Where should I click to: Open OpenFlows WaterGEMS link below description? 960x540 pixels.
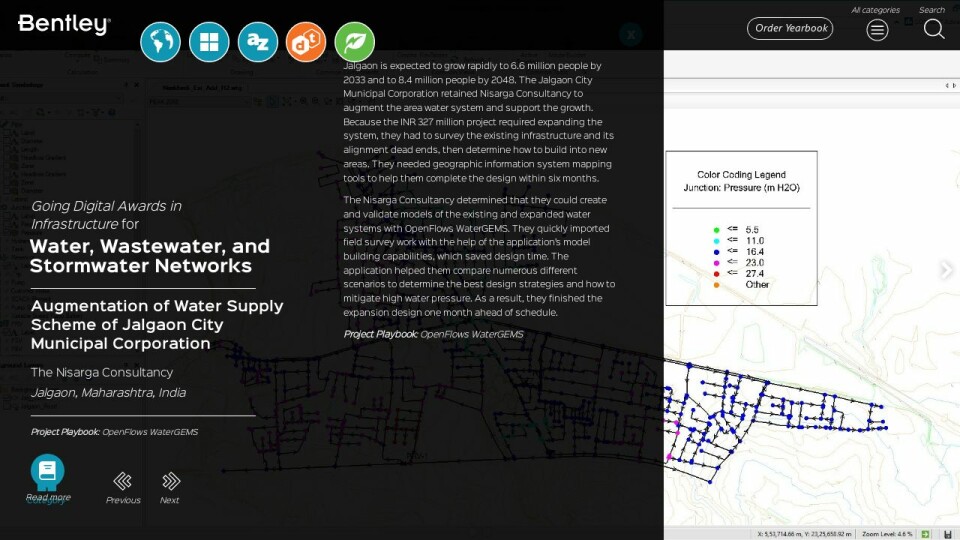point(471,334)
